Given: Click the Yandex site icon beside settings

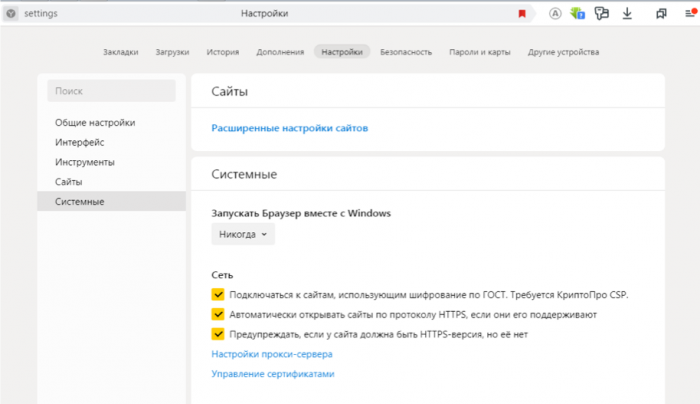Looking at the screenshot, I should (x=11, y=14).
